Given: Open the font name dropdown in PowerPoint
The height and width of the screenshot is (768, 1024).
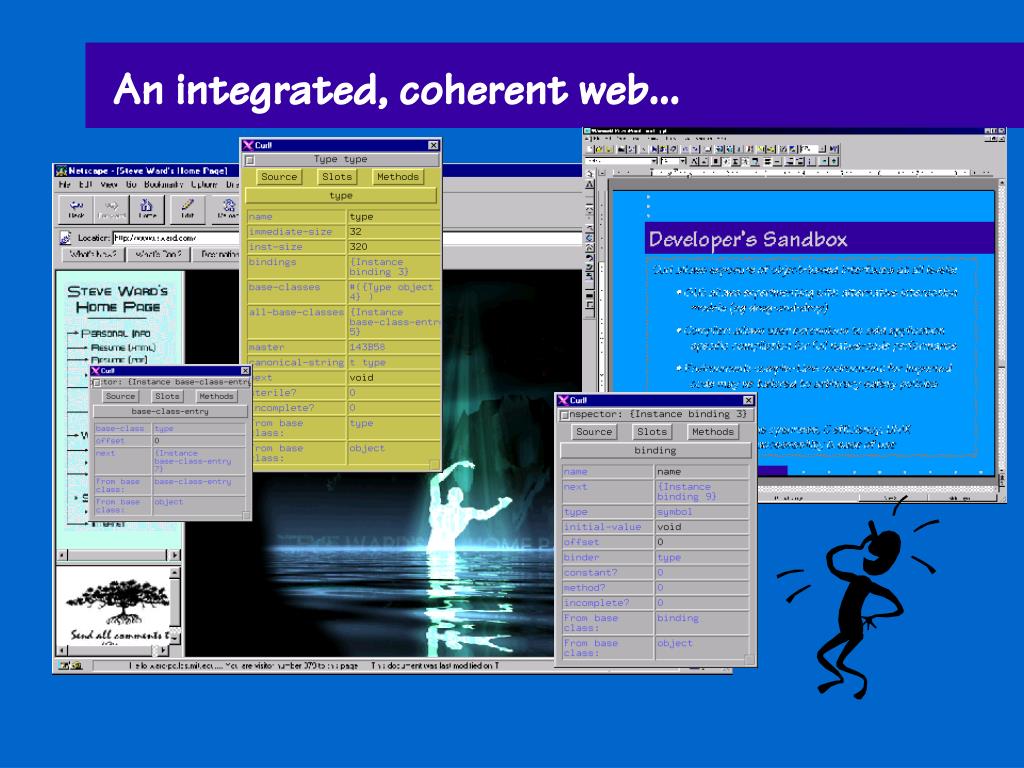Looking at the screenshot, I should coord(654,161).
